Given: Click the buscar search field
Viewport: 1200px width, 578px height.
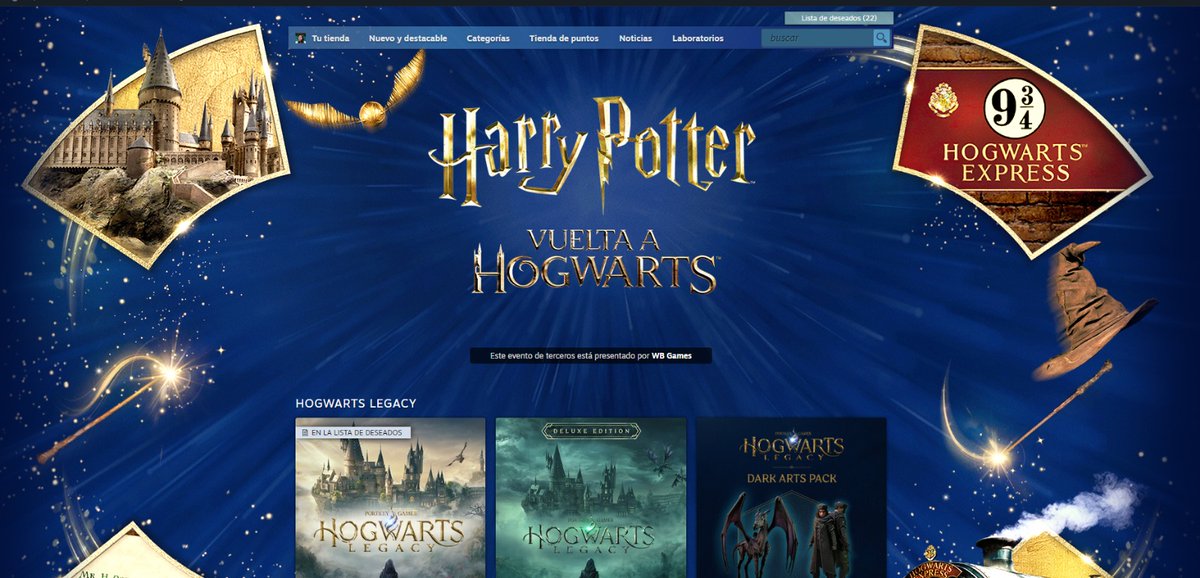Looking at the screenshot, I should click(x=817, y=38).
